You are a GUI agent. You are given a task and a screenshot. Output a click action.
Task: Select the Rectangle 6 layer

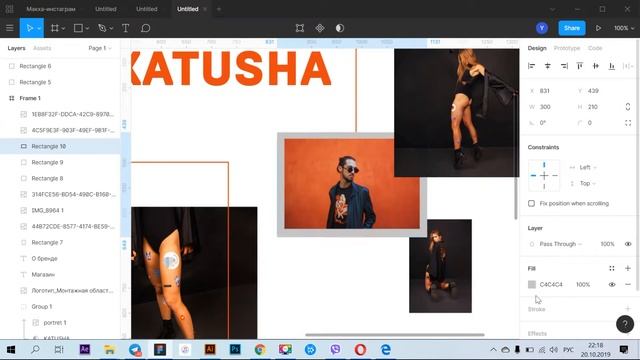[x=60, y=66]
